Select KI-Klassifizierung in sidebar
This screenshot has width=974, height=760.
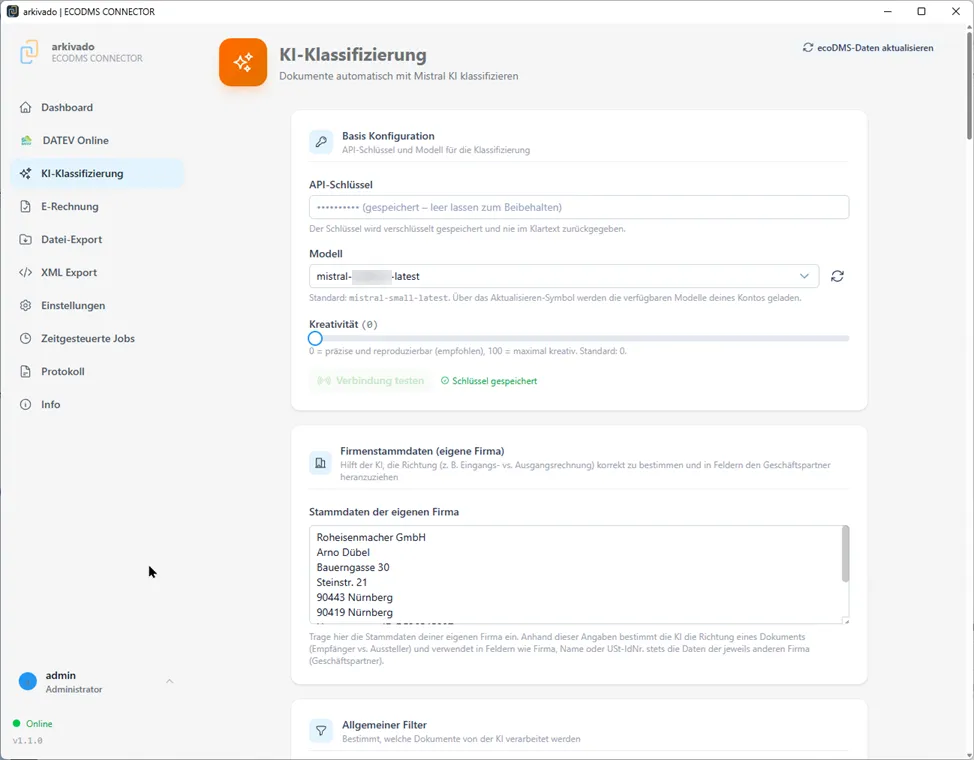(x=97, y=173)
